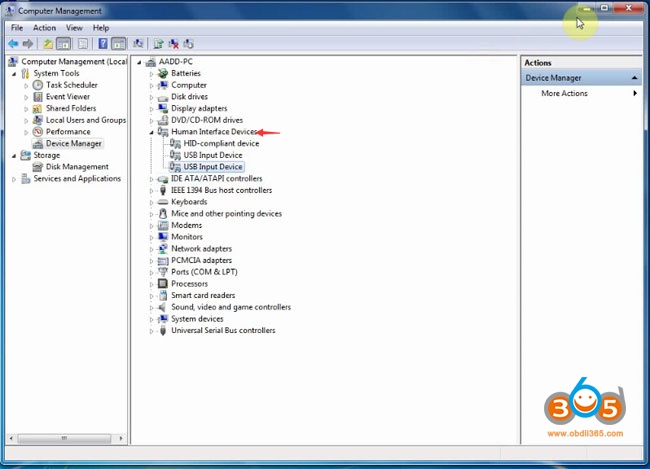This screenshot has width=650, height=469.
Task: Collapse the Human Interface Devices node
Action: 152,132
